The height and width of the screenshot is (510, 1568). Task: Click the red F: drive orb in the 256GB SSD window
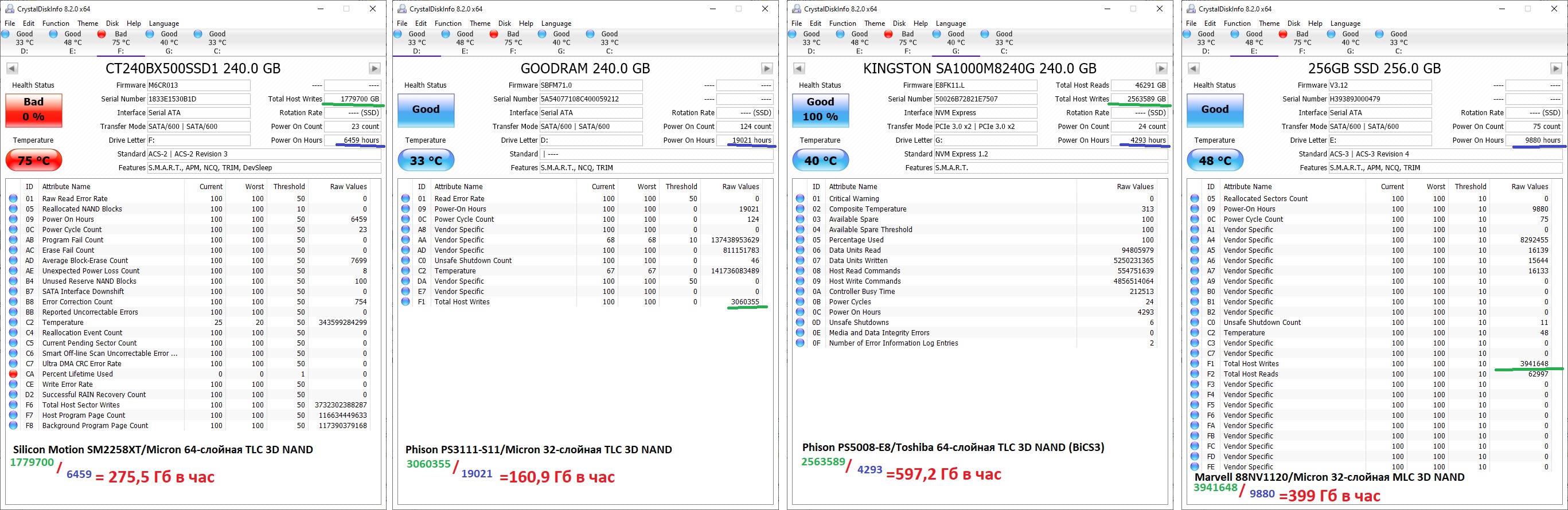1283,34
